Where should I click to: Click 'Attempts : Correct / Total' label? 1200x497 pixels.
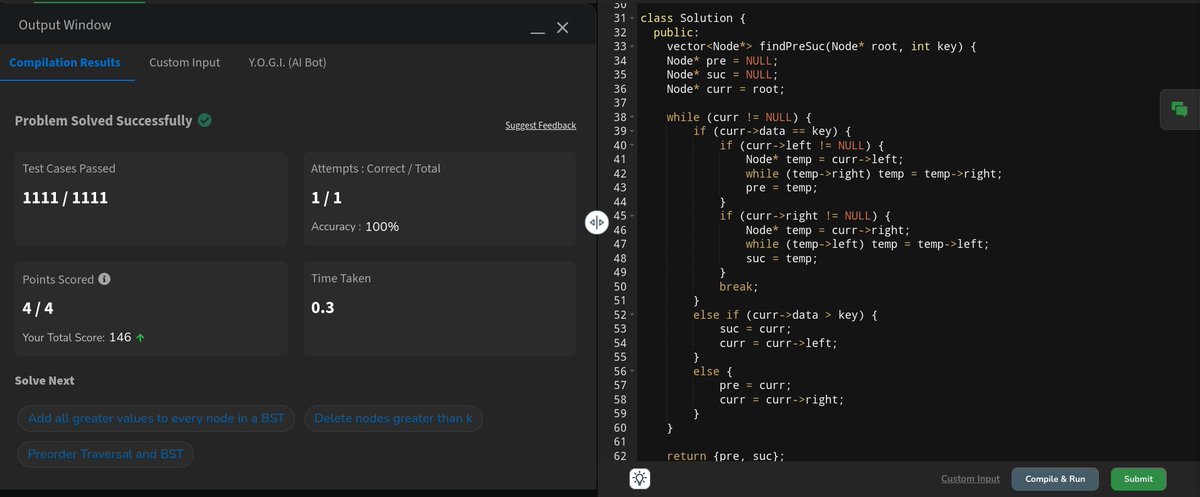[x=375, y=168]
